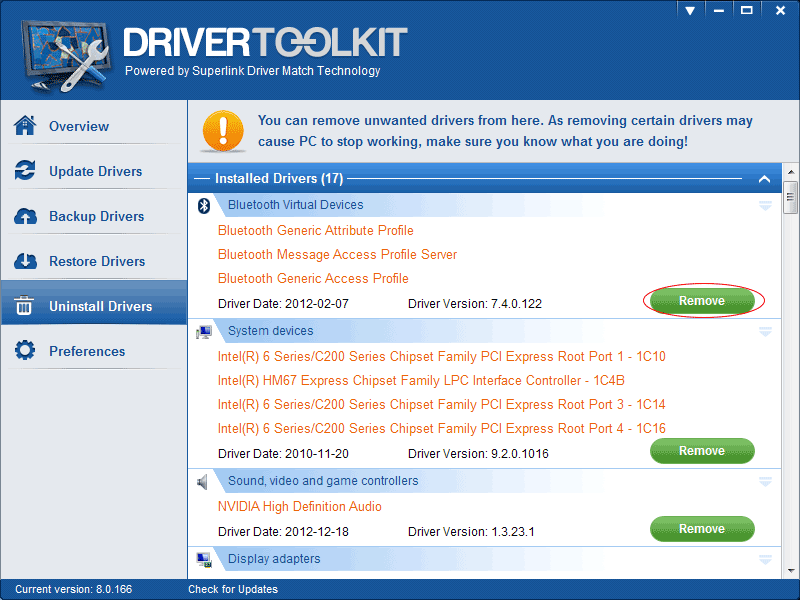Click Driver Date 2012-02-07 text
Image resolution: width=800 pixels, height=600 pixels.
283,304
